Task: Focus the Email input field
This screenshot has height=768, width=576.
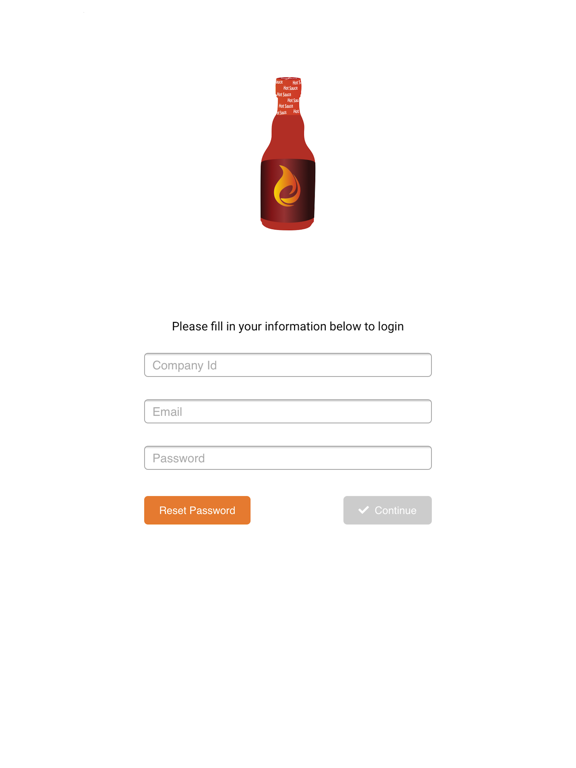Action: click(288, 411)
